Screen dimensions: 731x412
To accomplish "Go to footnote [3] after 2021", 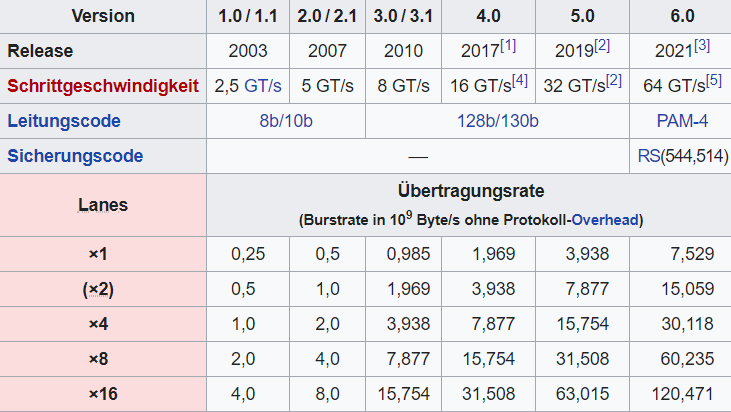I will click(x=704, y=46).
